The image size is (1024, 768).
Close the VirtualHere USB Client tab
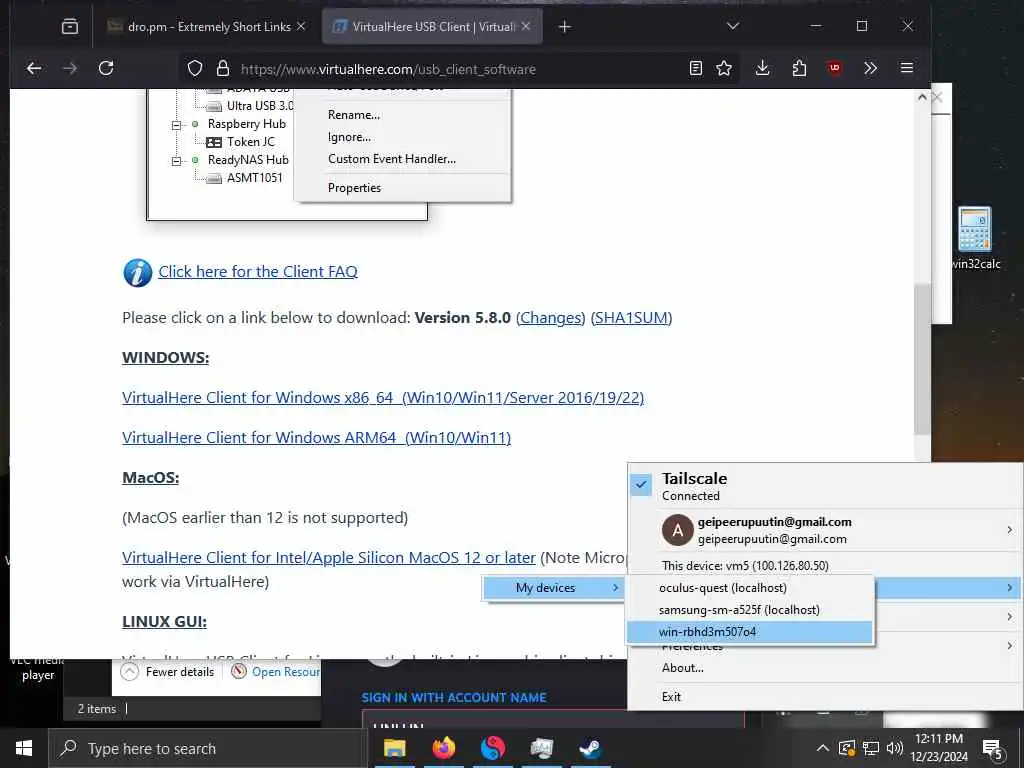[x=526, y=26]
